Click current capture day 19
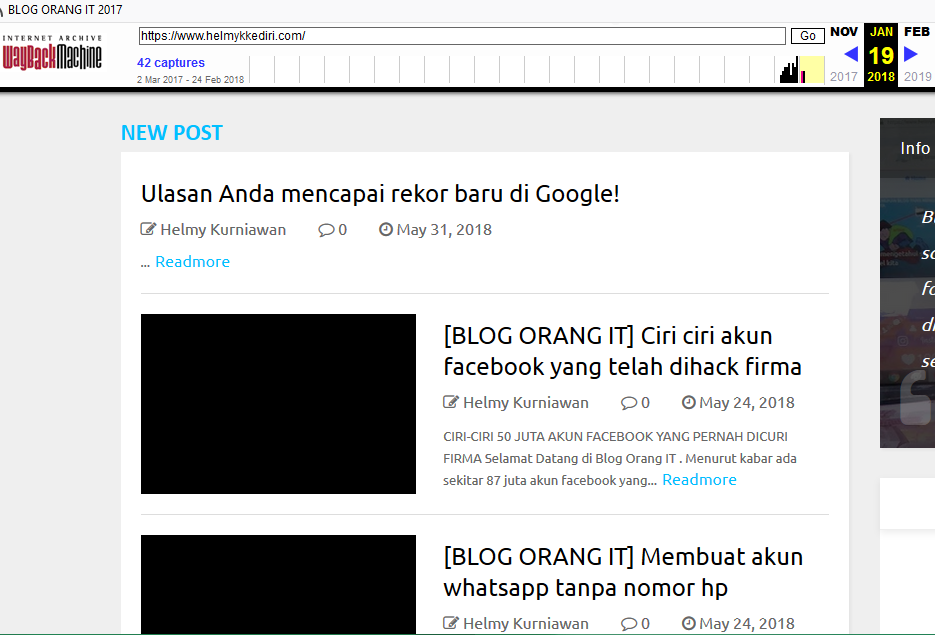 pyautogui.click(x=881, y=55)
